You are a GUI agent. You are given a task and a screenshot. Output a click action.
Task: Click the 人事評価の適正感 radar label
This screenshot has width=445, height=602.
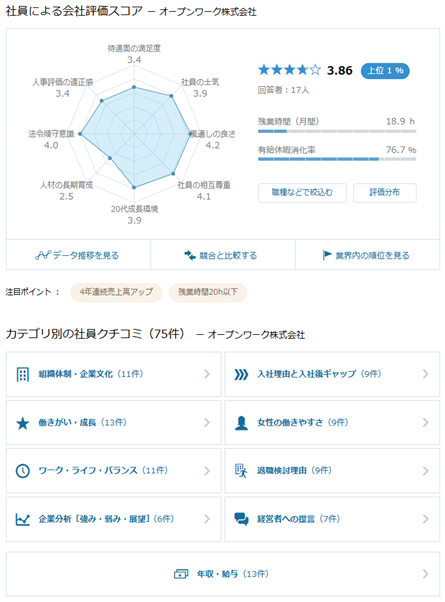62,82
